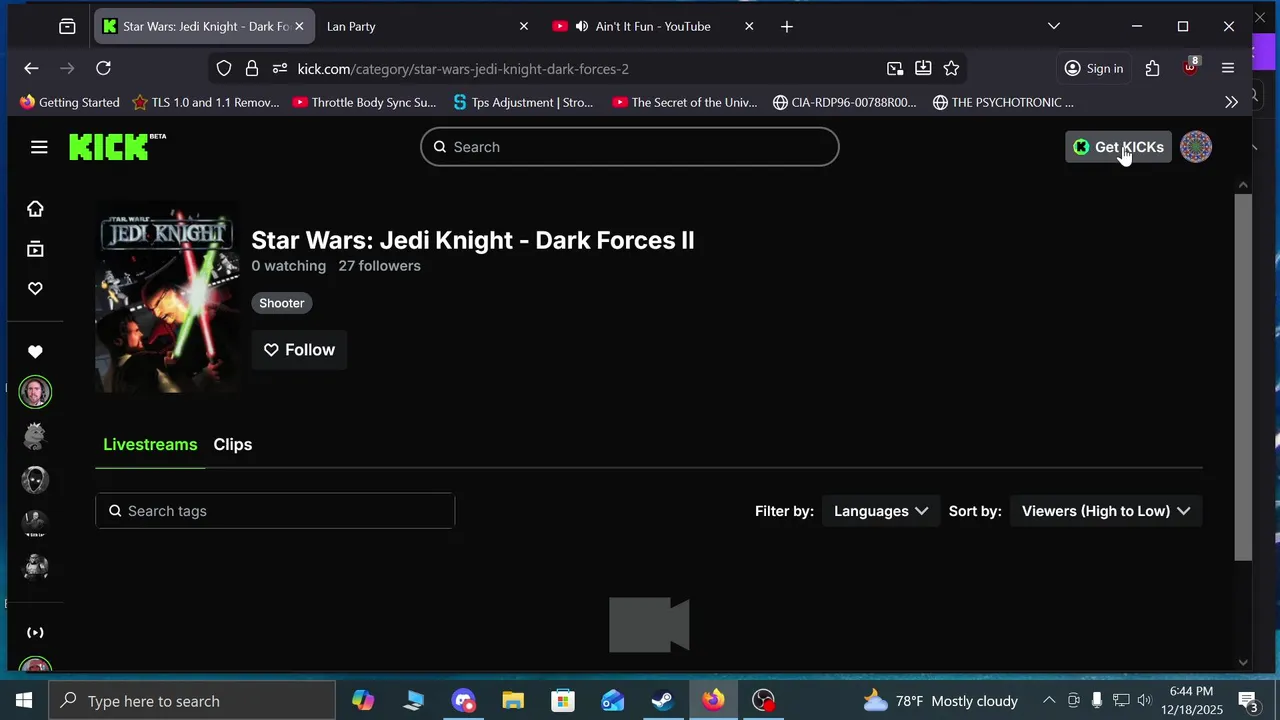1280x720 pixels.
Task: Open Getting Started bookmark
Action: click(69, 102)
